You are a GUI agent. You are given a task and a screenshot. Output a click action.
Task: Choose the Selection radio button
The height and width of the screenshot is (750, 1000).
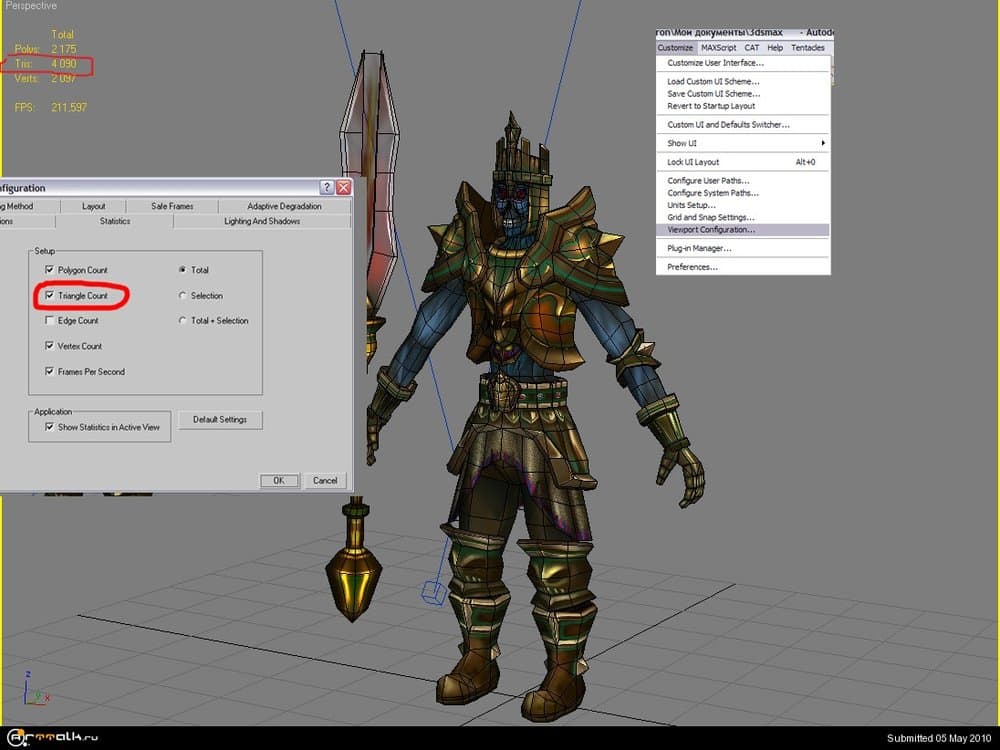click(x=182, y=296)
